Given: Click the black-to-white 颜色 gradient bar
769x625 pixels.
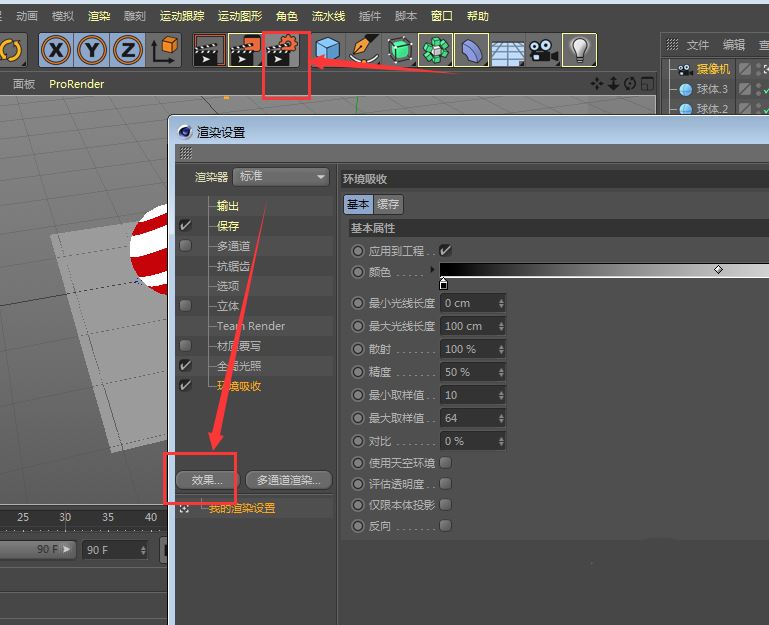Looking at the screenshot, I should (600, 270).
